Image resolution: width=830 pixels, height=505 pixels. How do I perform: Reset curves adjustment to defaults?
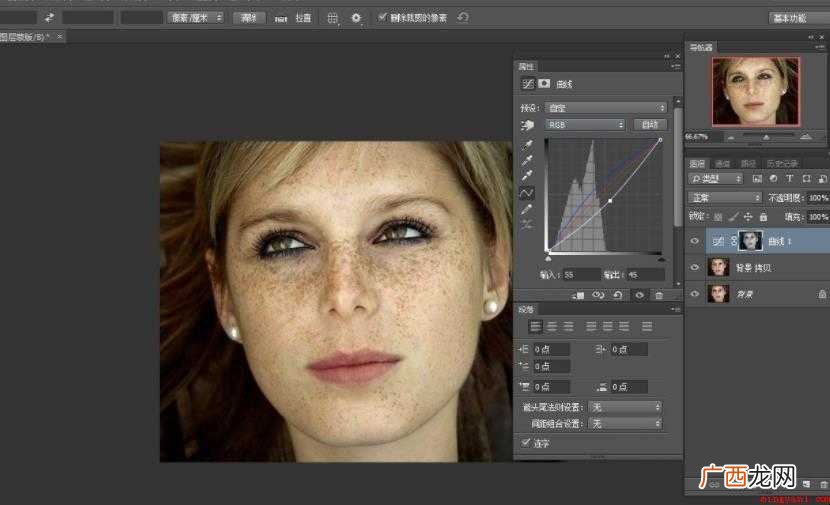(x=618, y=295)
